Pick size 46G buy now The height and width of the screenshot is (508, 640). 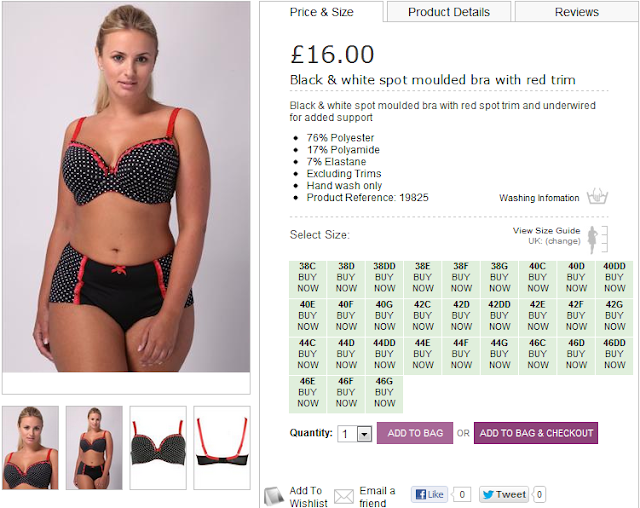point(384,393)
